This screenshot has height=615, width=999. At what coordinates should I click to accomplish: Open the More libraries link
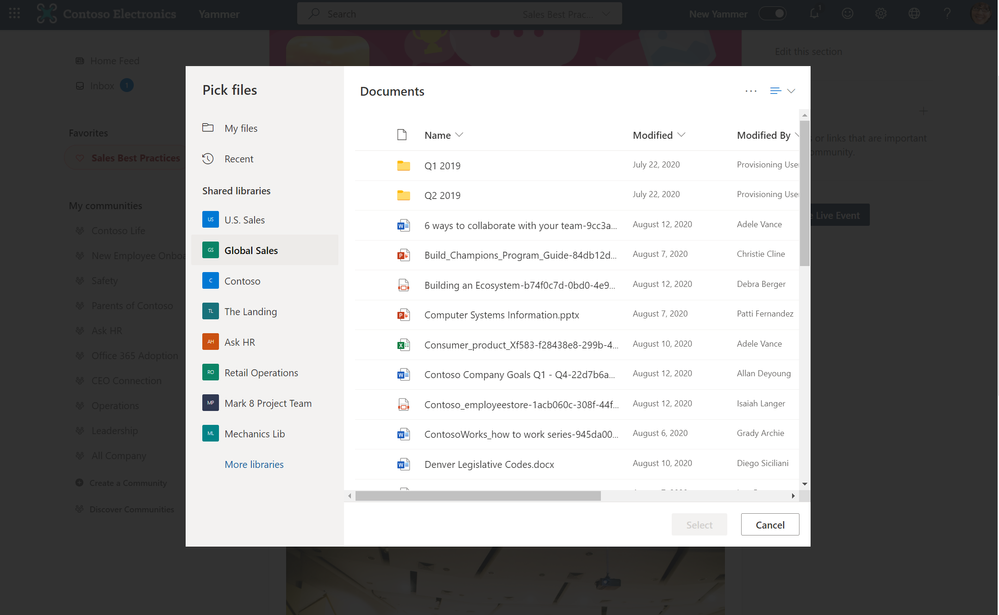(254, 464)
